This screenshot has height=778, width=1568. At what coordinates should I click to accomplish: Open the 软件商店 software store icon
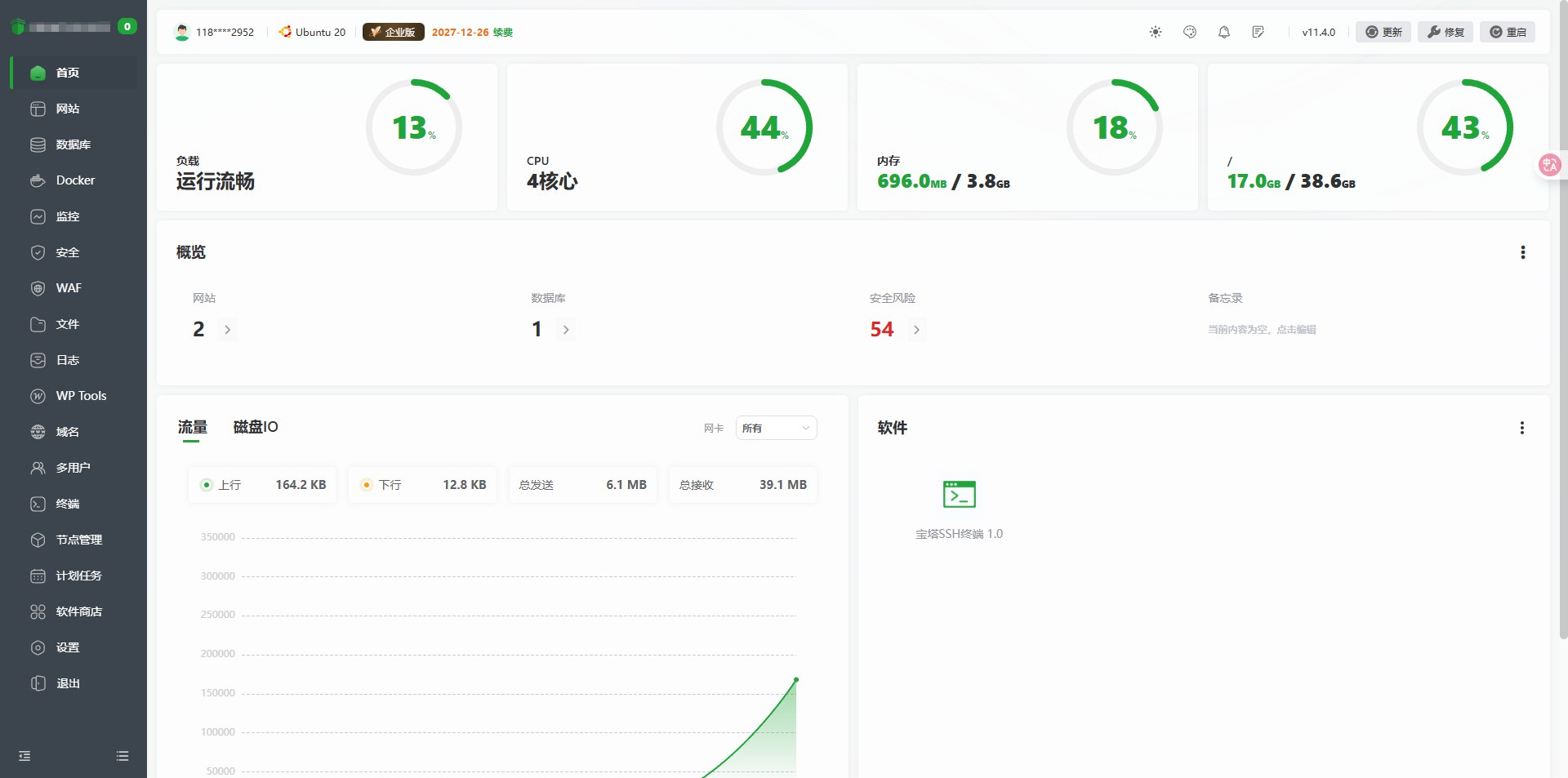click(38, 611)
